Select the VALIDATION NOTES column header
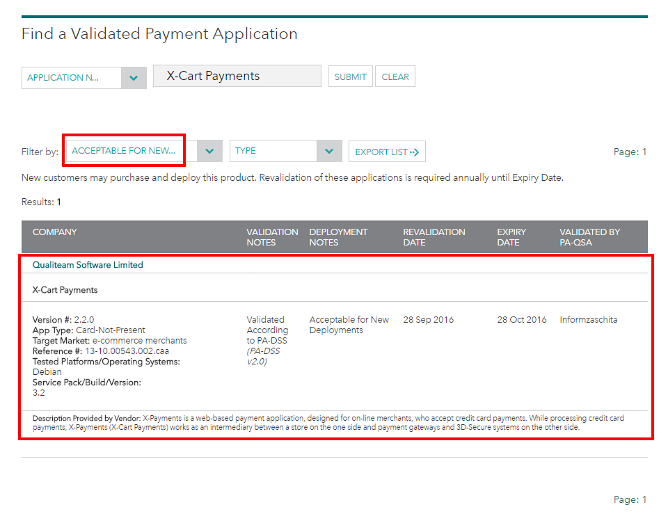 272,237
